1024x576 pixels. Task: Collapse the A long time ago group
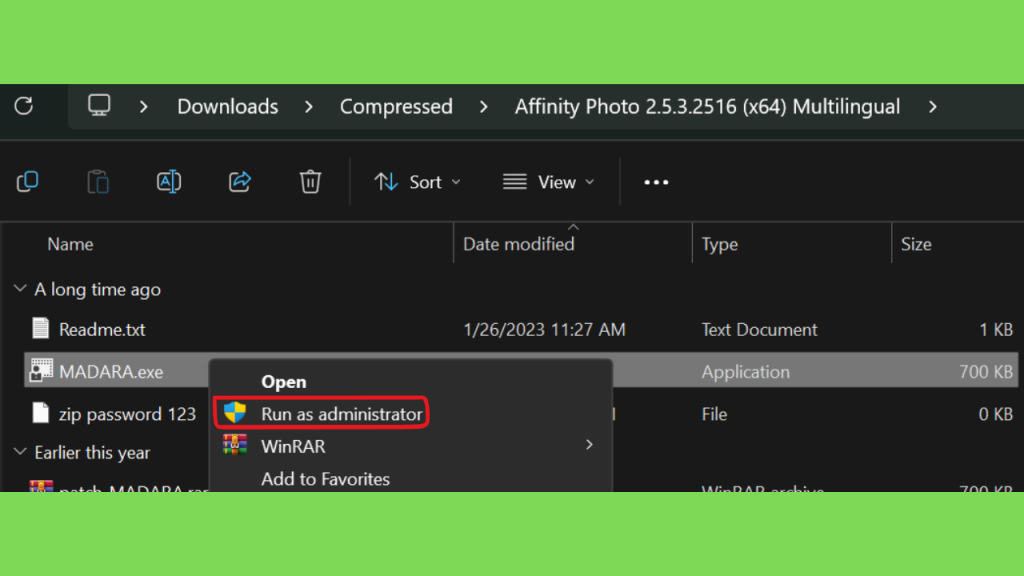click(x=20, y=289)
